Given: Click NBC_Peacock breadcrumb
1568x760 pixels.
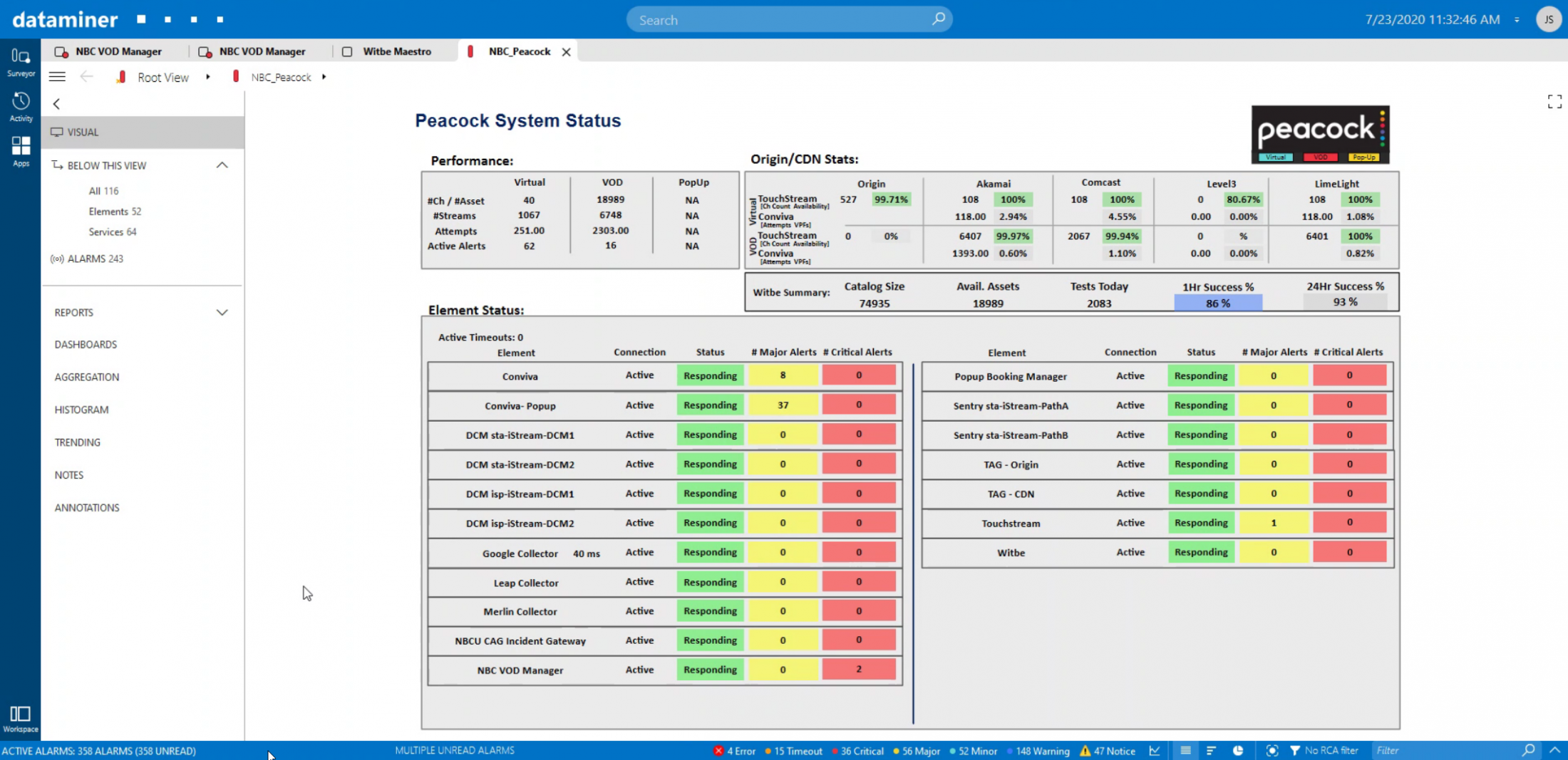Looking at the screenshot, I should pos(281,77).
